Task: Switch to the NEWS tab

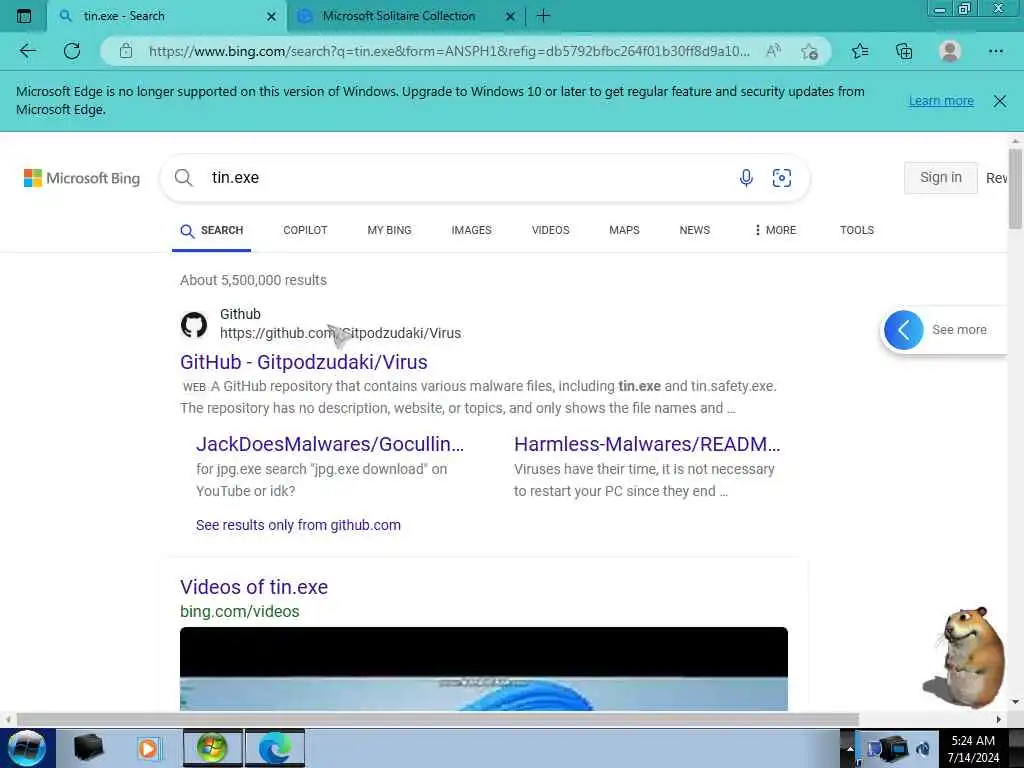Action: pyautogui.click(x=695, y=231)
